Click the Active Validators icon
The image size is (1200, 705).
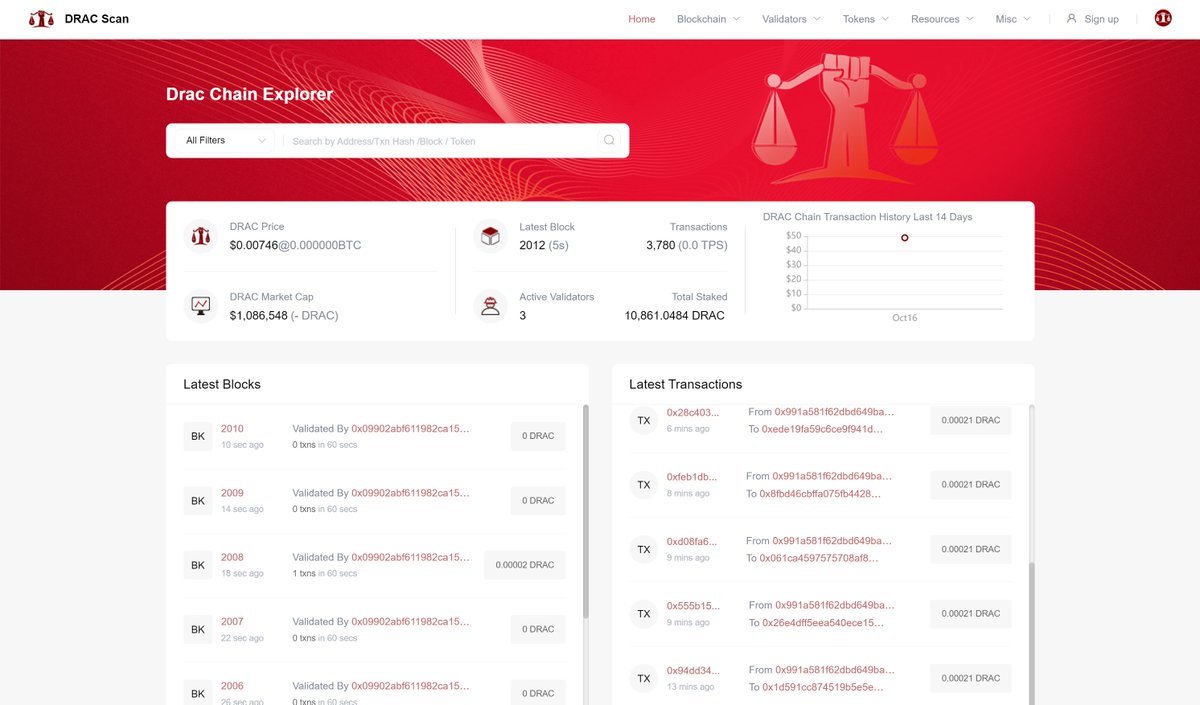(490, 306)
